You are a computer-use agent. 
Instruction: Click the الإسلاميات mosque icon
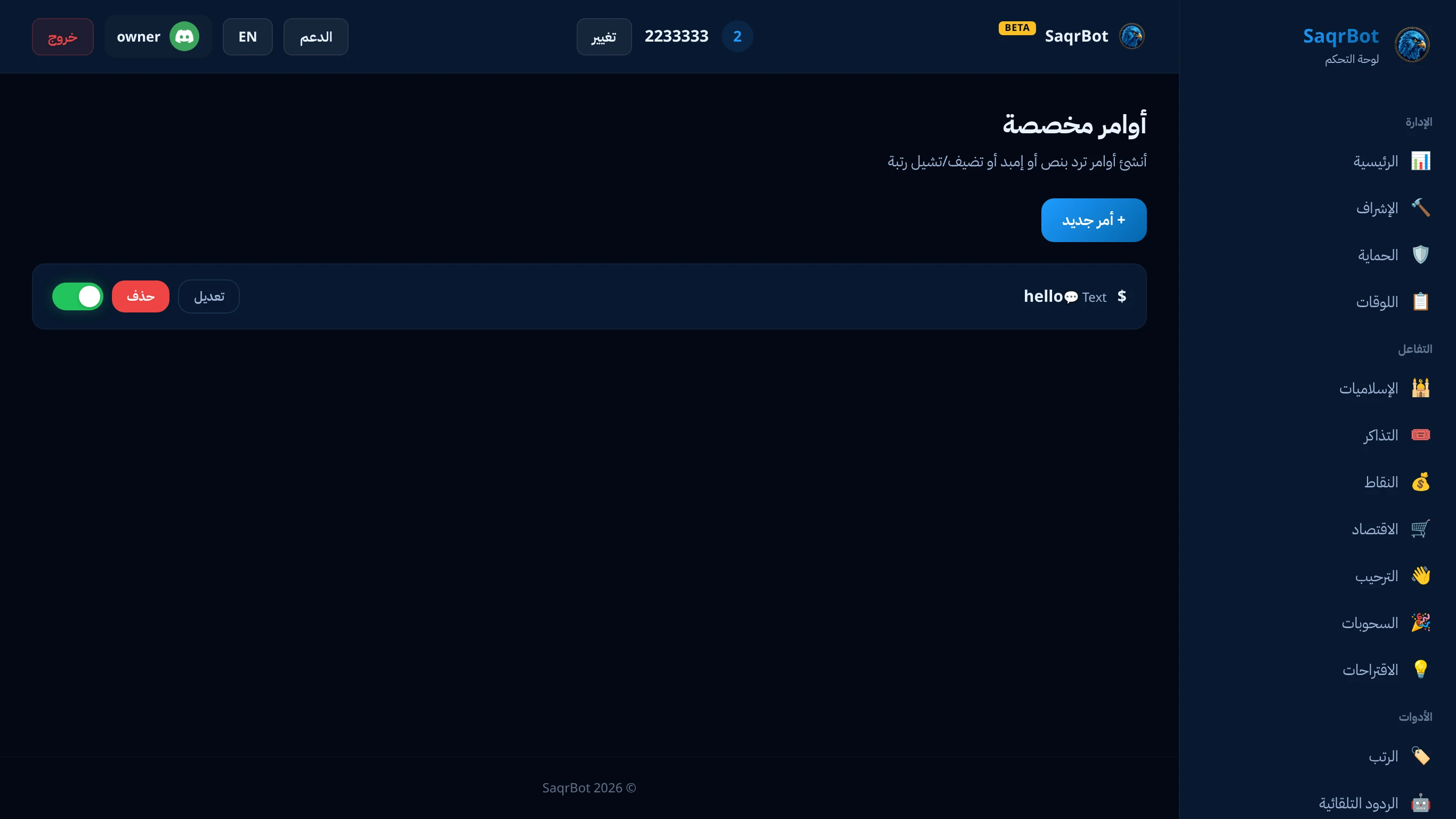[x=1420, y=388]
